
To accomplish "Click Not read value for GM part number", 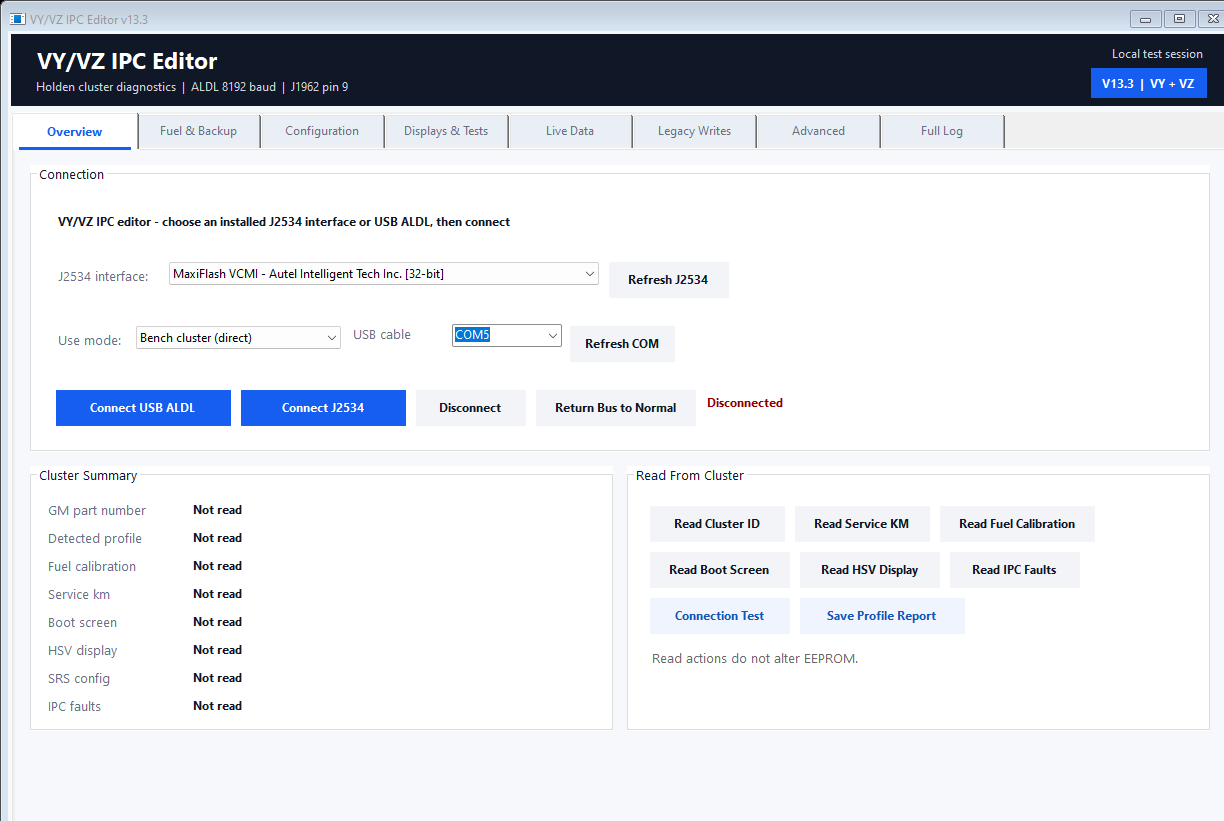I will click(x=217, y=510).
